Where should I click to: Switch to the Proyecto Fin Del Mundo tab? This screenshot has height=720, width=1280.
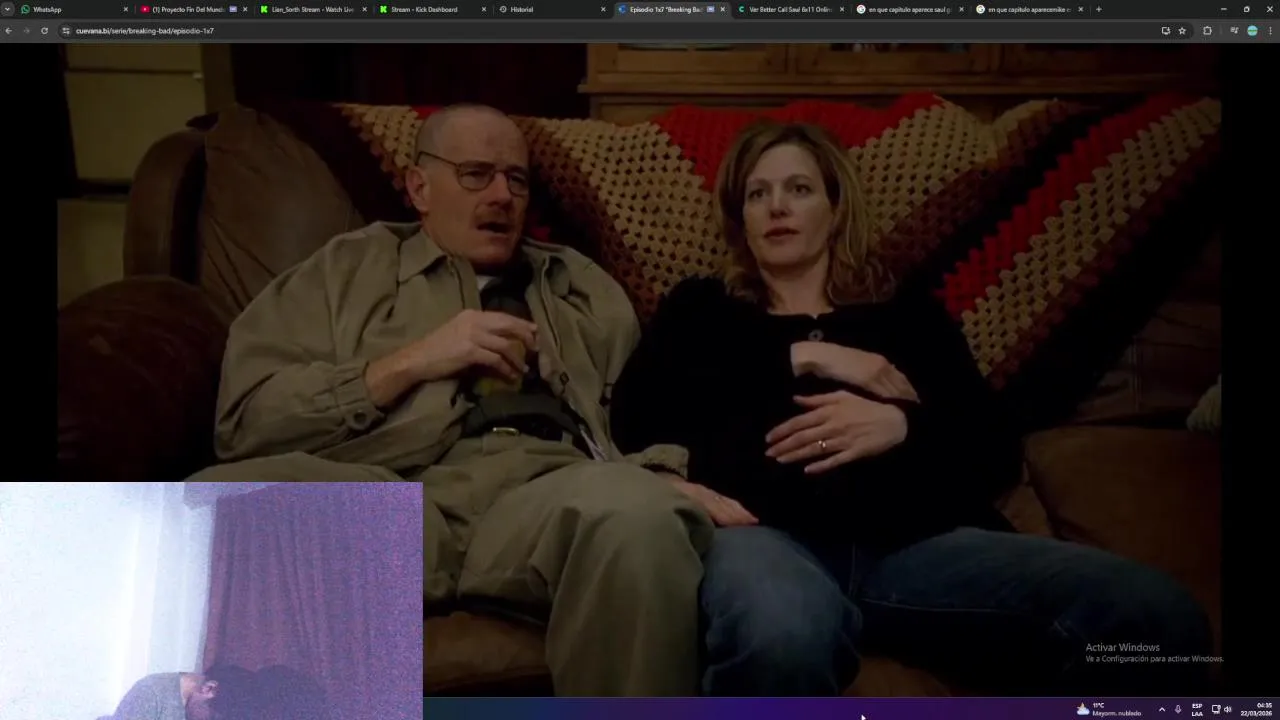click(193, 9)
